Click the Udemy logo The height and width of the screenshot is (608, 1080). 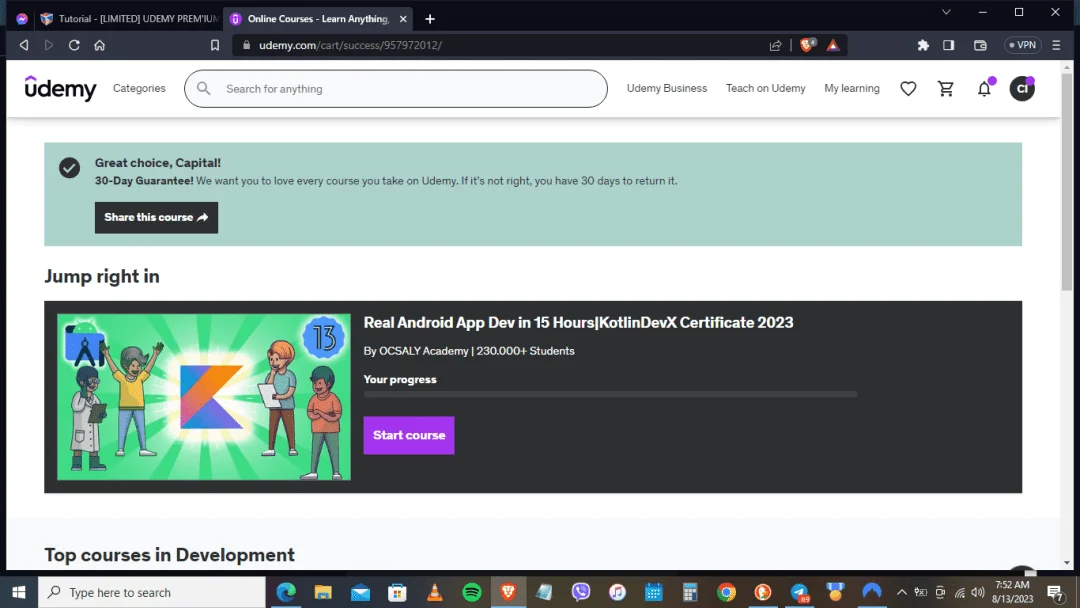[61, 88]
